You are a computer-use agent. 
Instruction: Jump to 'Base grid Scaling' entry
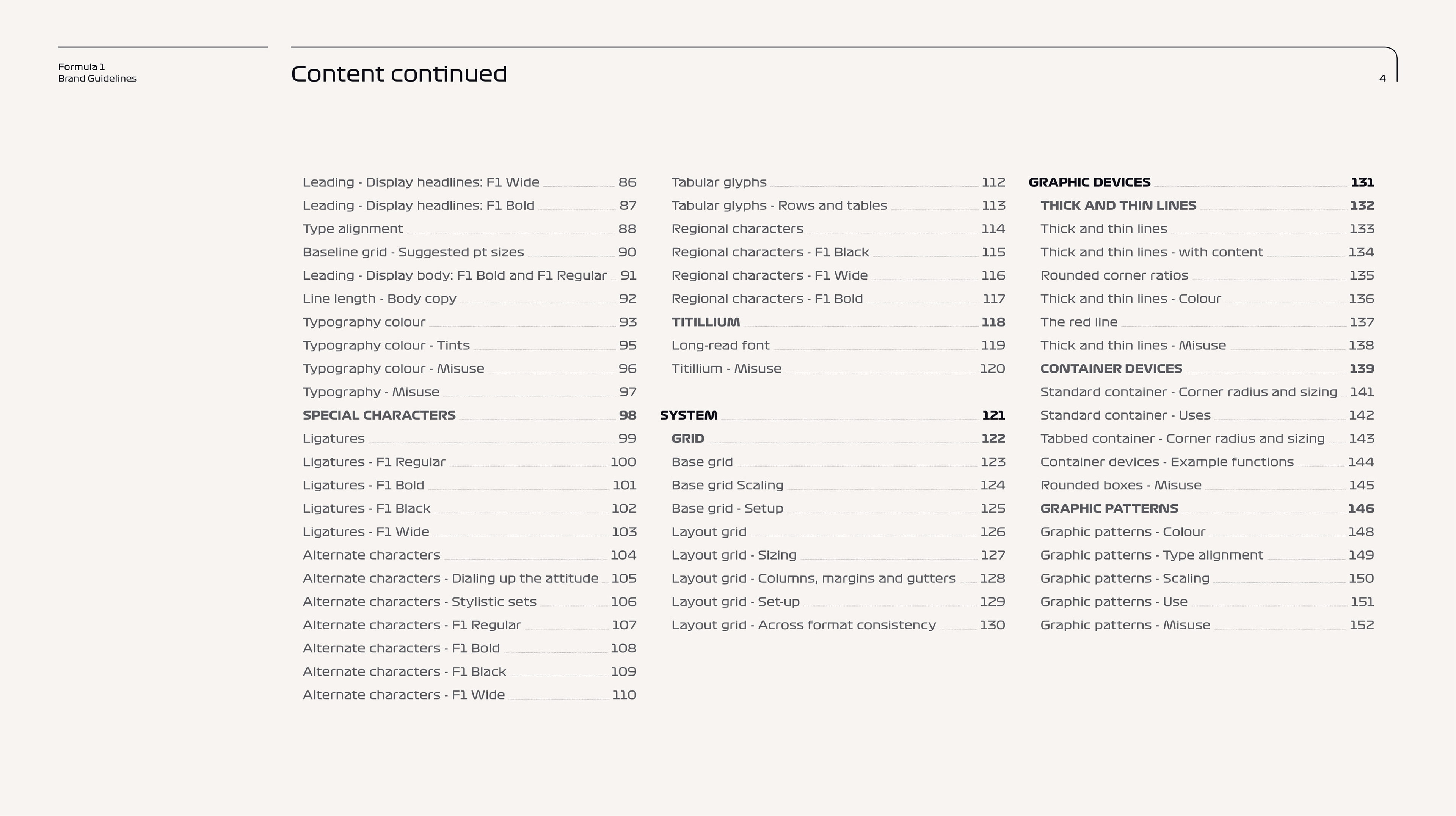[x=727, y=486]
